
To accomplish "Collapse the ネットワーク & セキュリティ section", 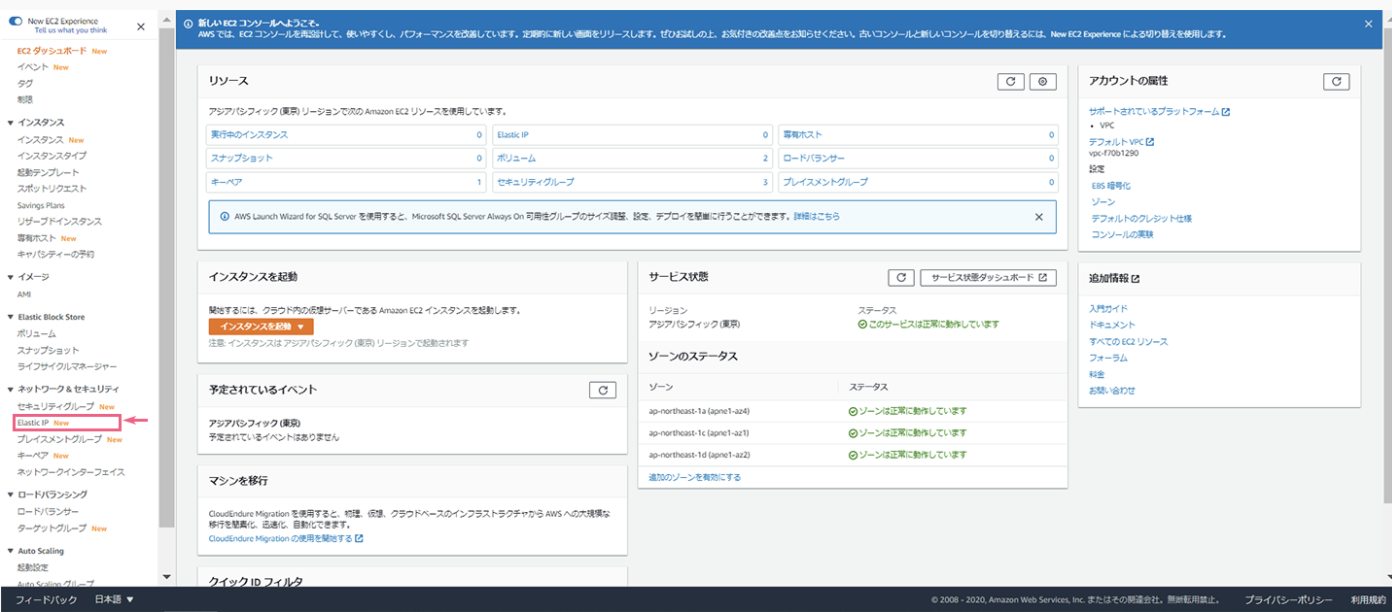I will pyautogui.click(x=11, y=389).
